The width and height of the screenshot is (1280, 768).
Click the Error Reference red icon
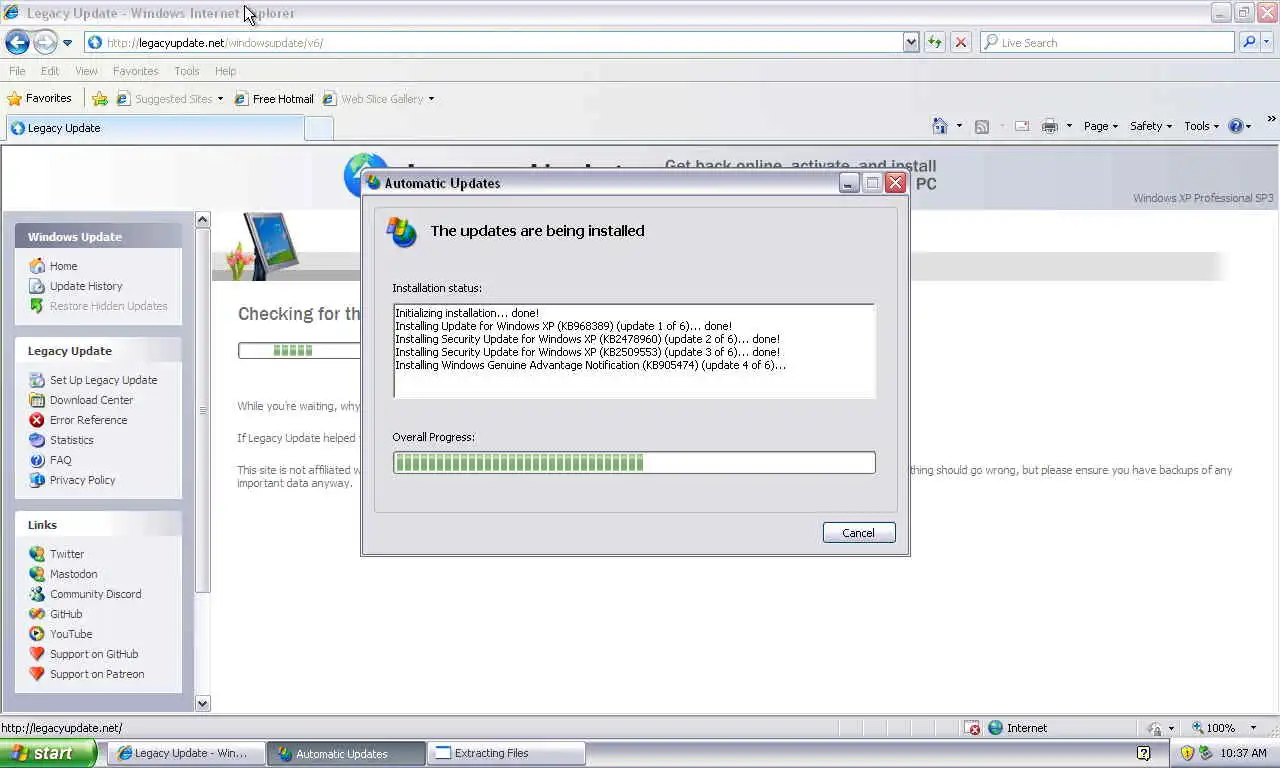point(37,420)
